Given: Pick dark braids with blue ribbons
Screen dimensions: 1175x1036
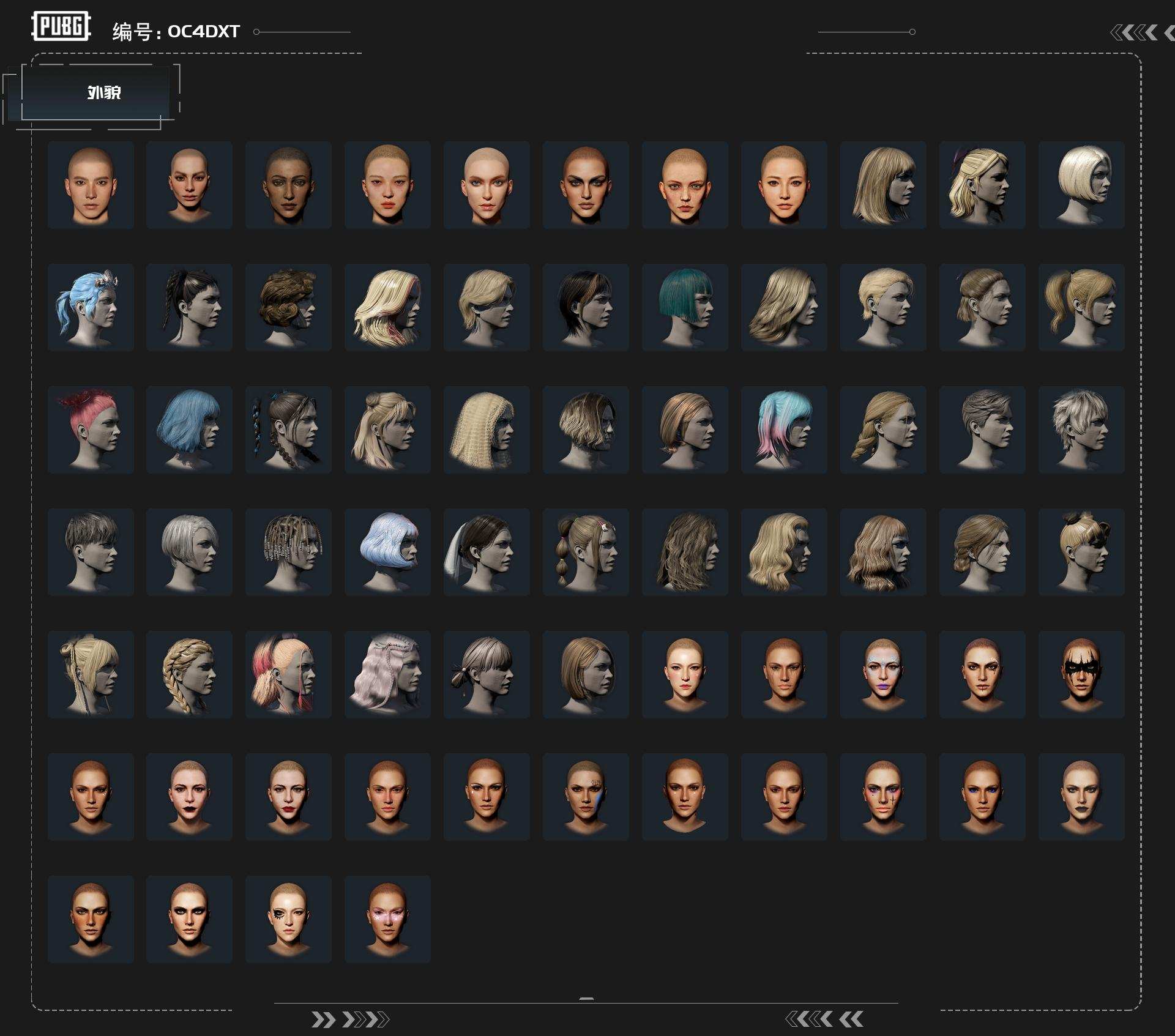Looking at the screenshot, I should coord(288,430).
